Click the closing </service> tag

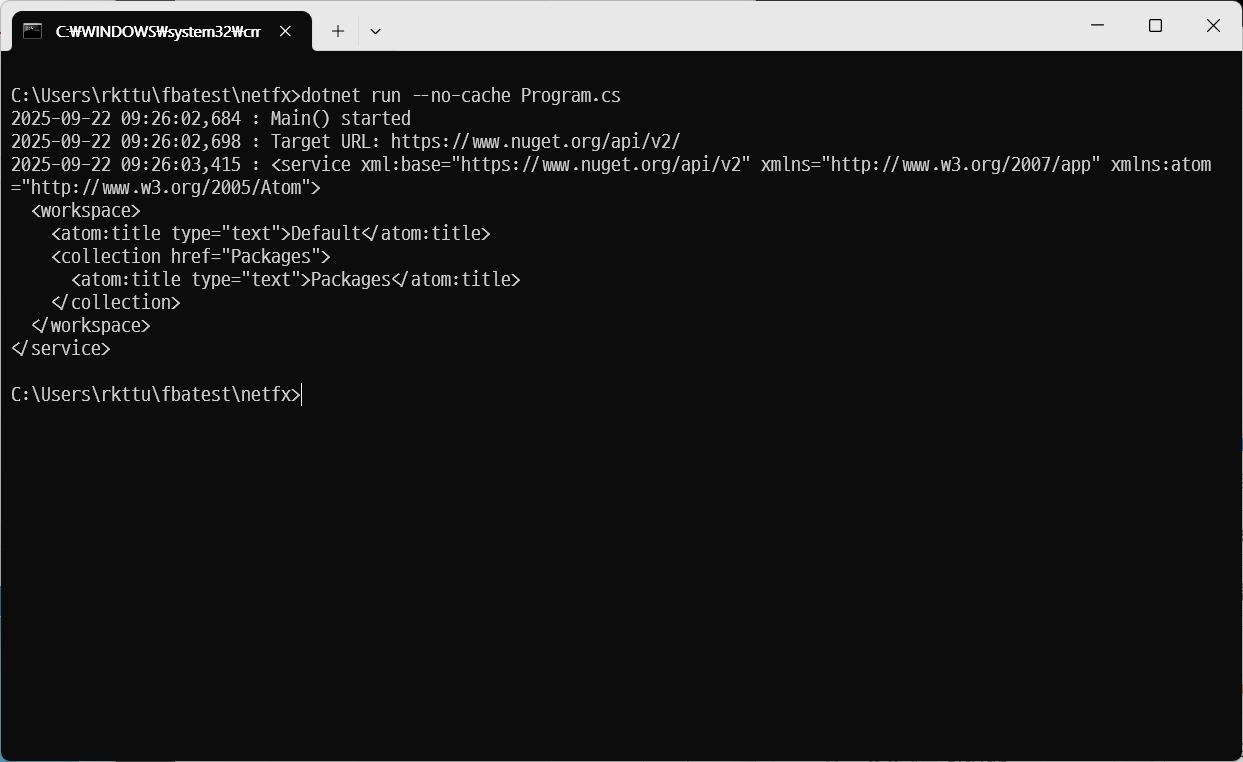pos(60,349)
